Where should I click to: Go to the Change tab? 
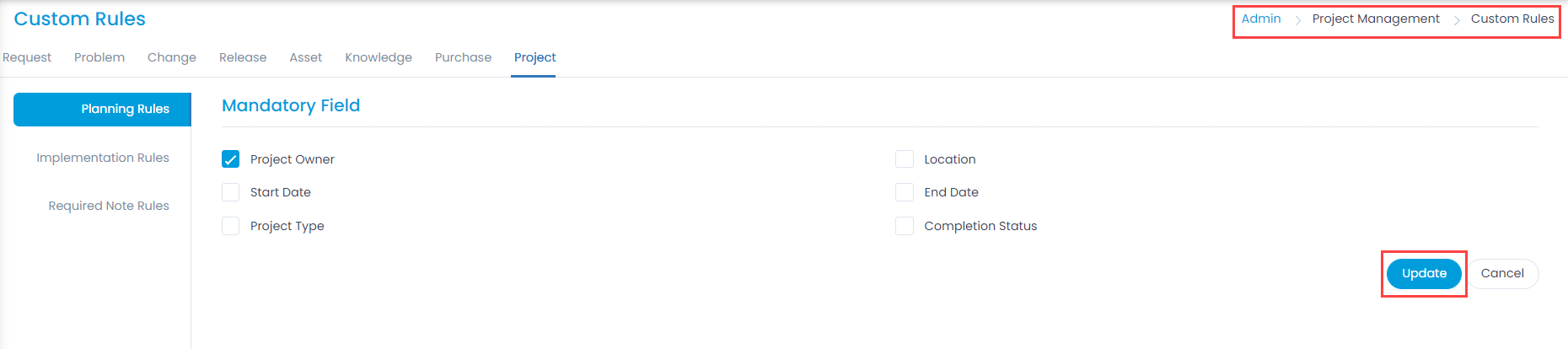click(x=172, y=57)
